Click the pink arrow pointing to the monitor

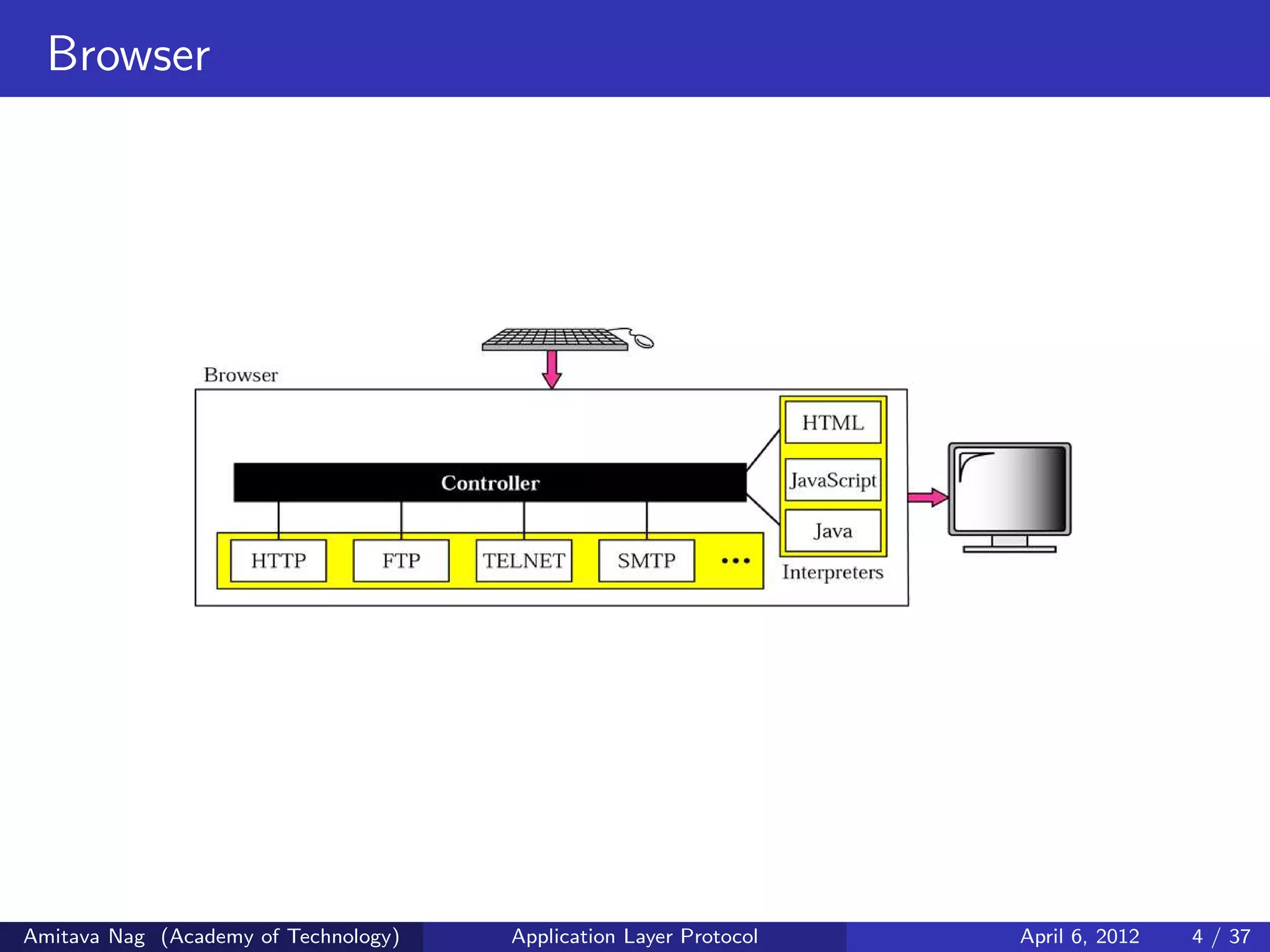click(x=928, y=497)
